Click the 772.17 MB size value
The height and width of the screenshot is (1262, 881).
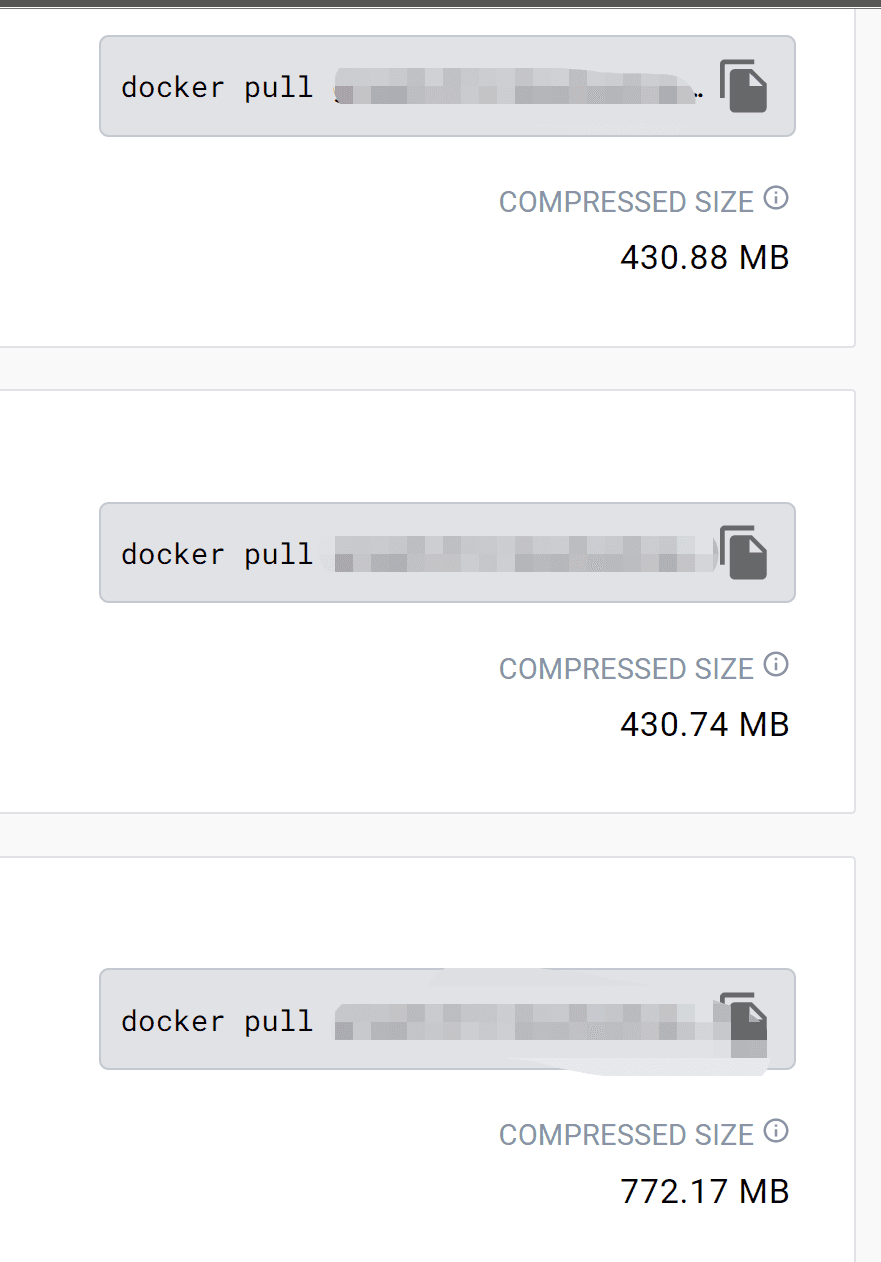click(x=705, y=1191)
